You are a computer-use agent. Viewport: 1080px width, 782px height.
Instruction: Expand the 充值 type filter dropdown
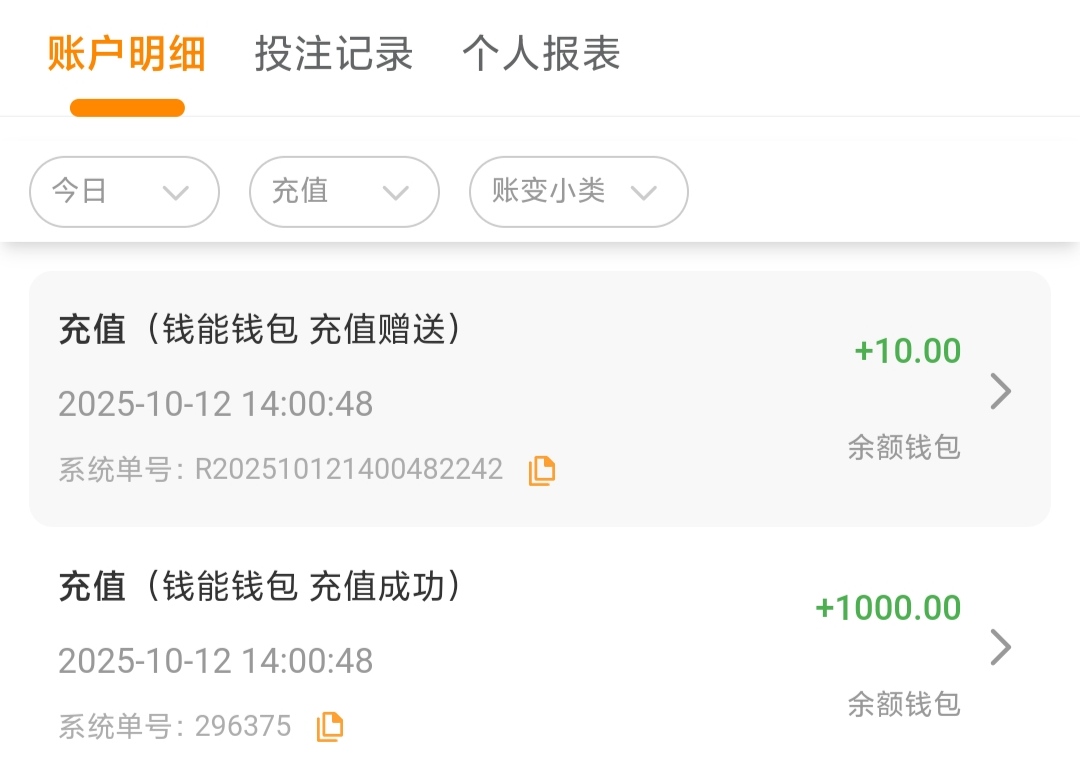(x=344, y=192)
